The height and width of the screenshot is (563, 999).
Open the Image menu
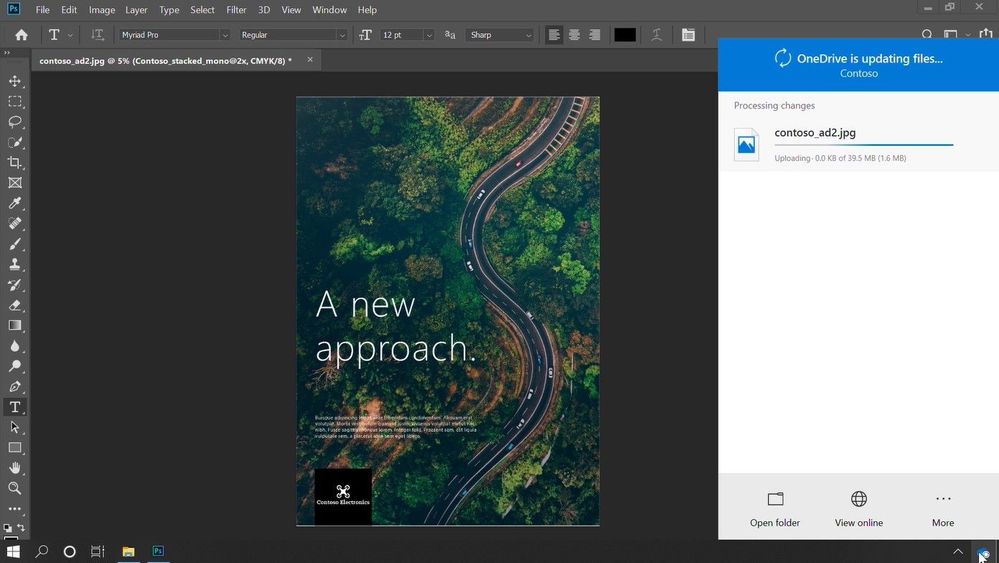coord(102,10)
